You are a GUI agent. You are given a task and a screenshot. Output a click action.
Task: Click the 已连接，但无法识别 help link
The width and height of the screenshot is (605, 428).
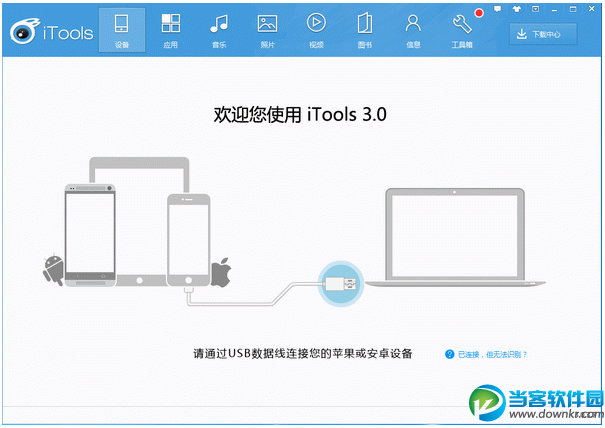492,354
